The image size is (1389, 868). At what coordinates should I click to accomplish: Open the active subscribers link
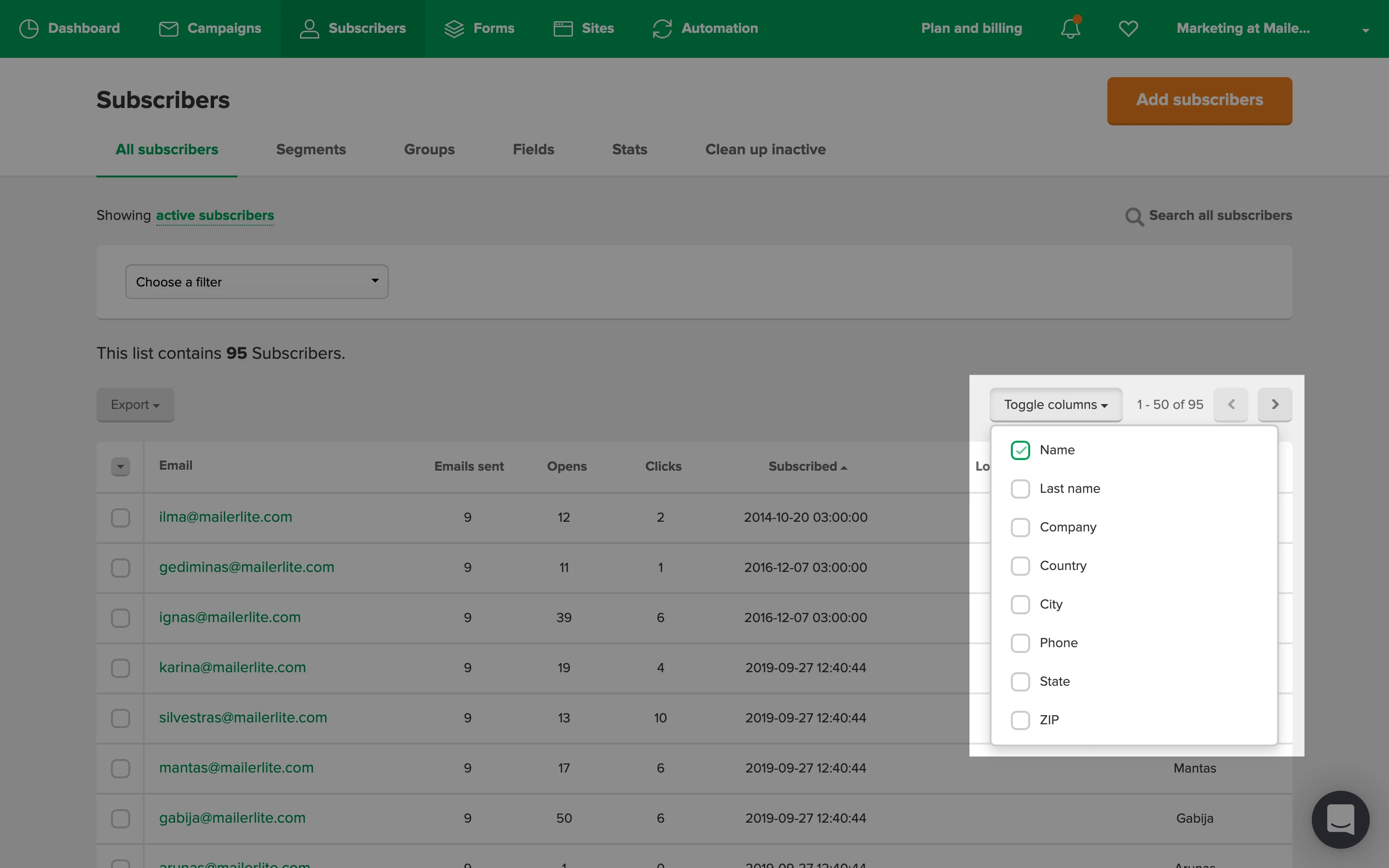(x=215, y=215)
